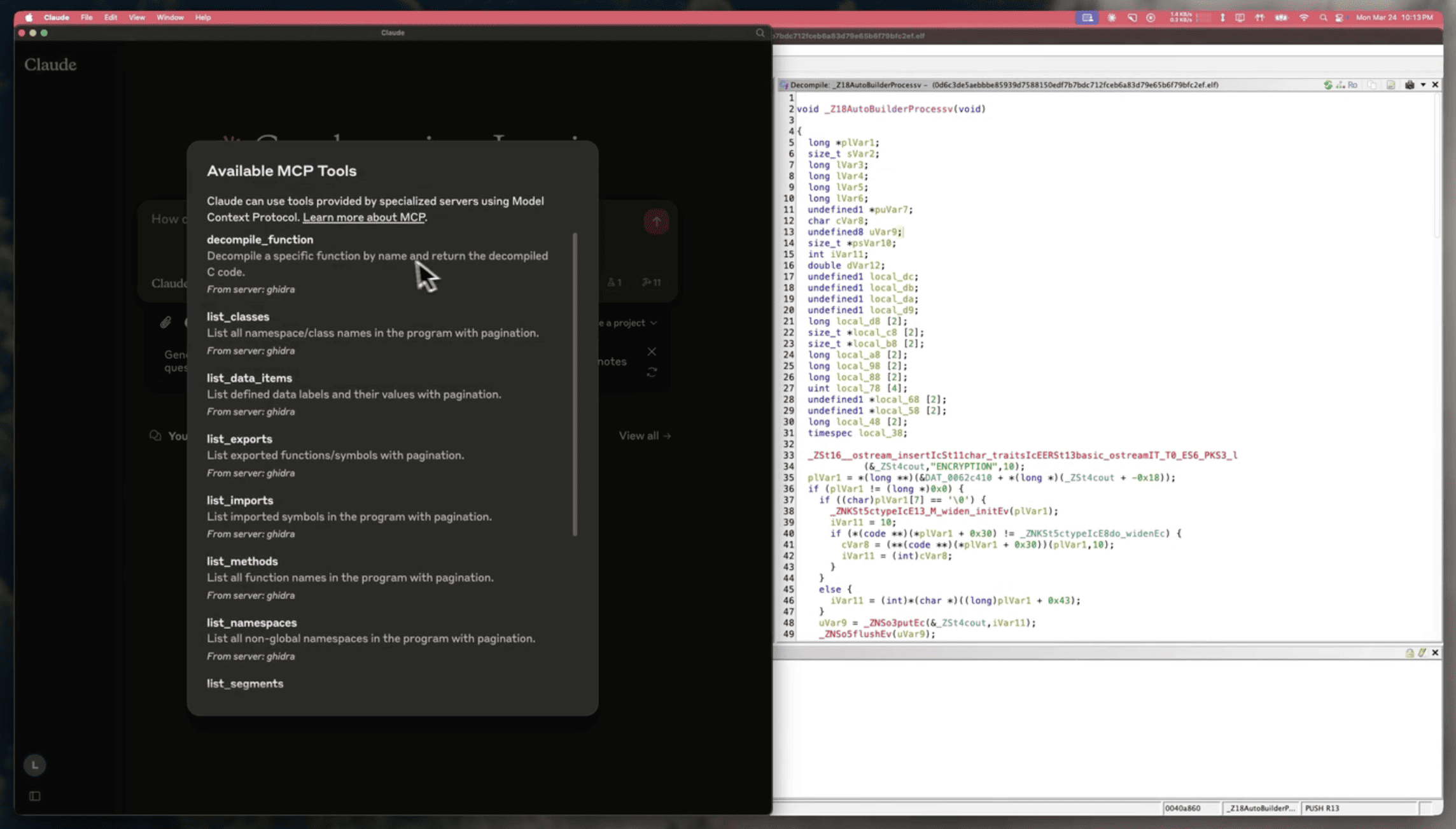Click the Spotlight search icon in menu bar

(x=1323, y=17)
